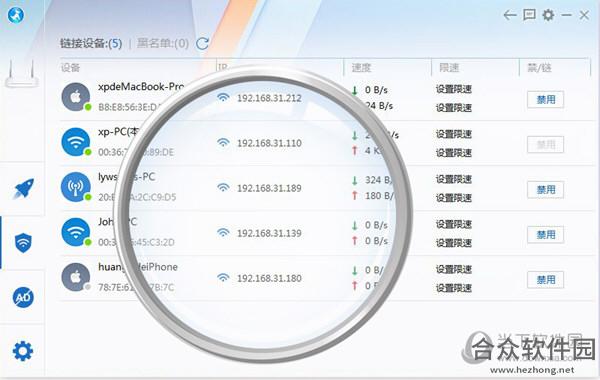Viewport: 600px width, 380px height.
Task: Set upload limit 设置限速 for 192.168.31.189 row
Action: pyautogui.click(x=454, y=198)
